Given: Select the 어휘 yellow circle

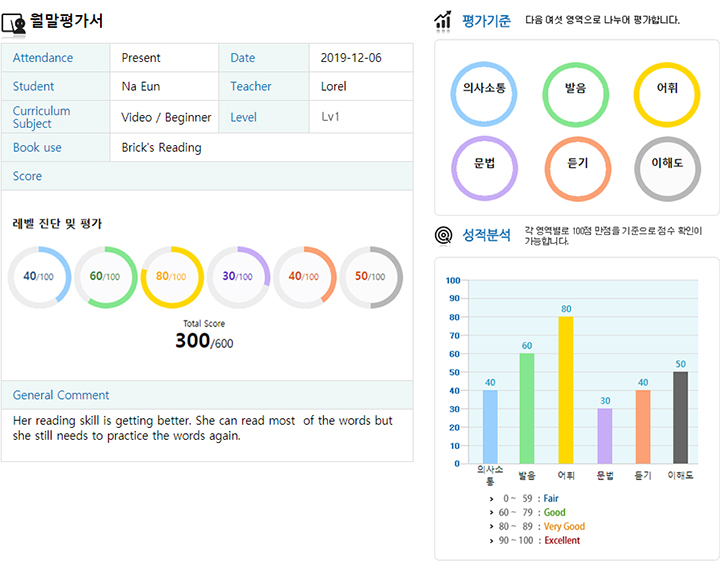Looking at the screenshot, I should coord(667,89).
